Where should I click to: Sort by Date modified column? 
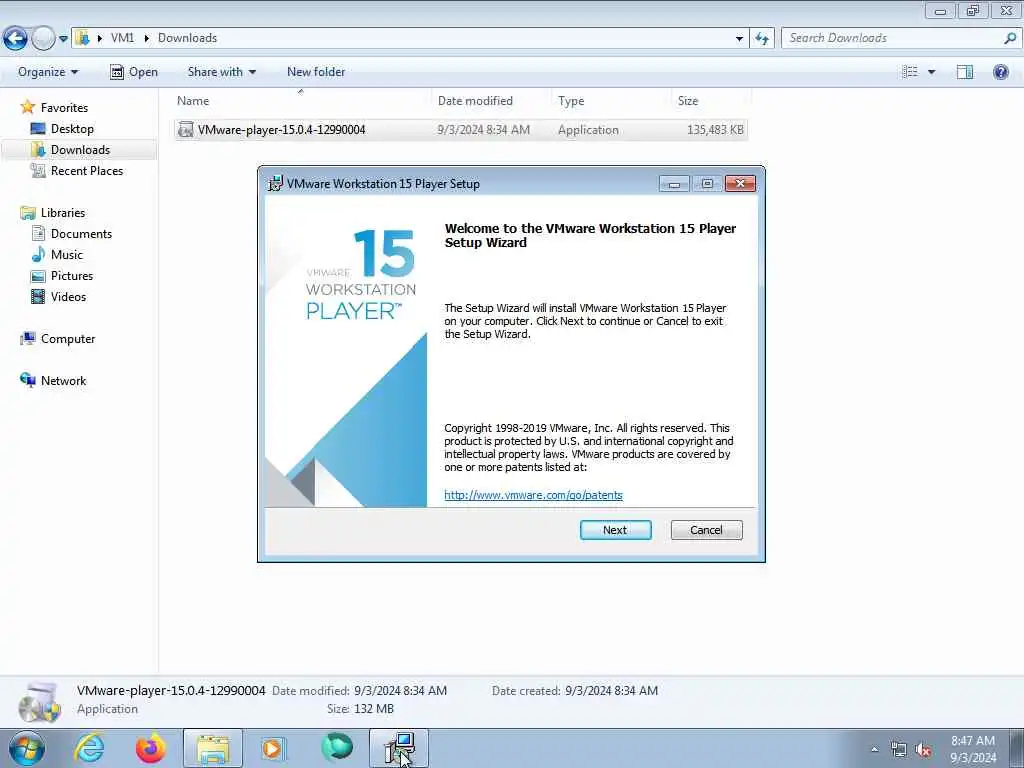point(491,101)
